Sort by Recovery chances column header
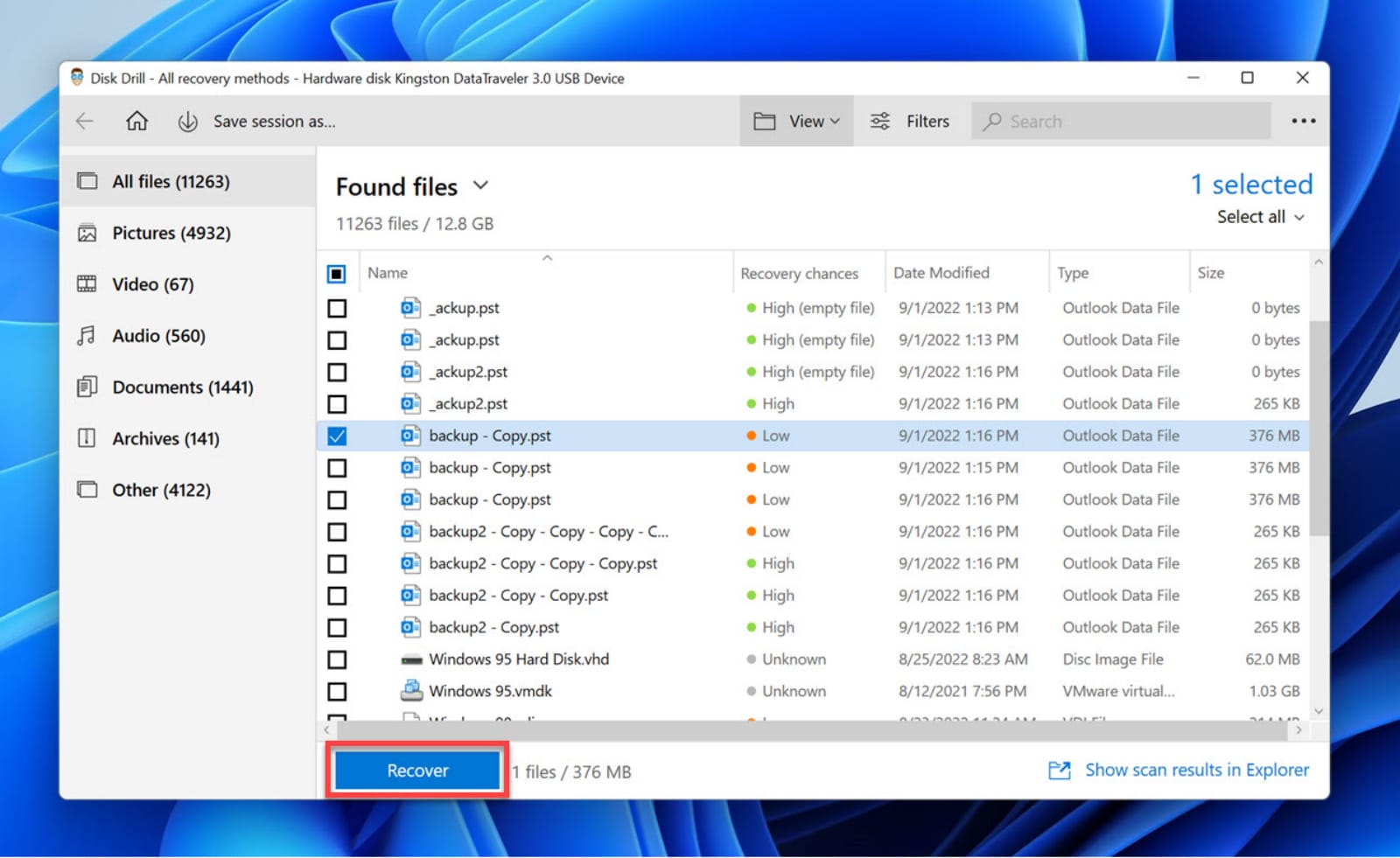Viewport: 1400px width, 858px height. (x=799, y=274)
